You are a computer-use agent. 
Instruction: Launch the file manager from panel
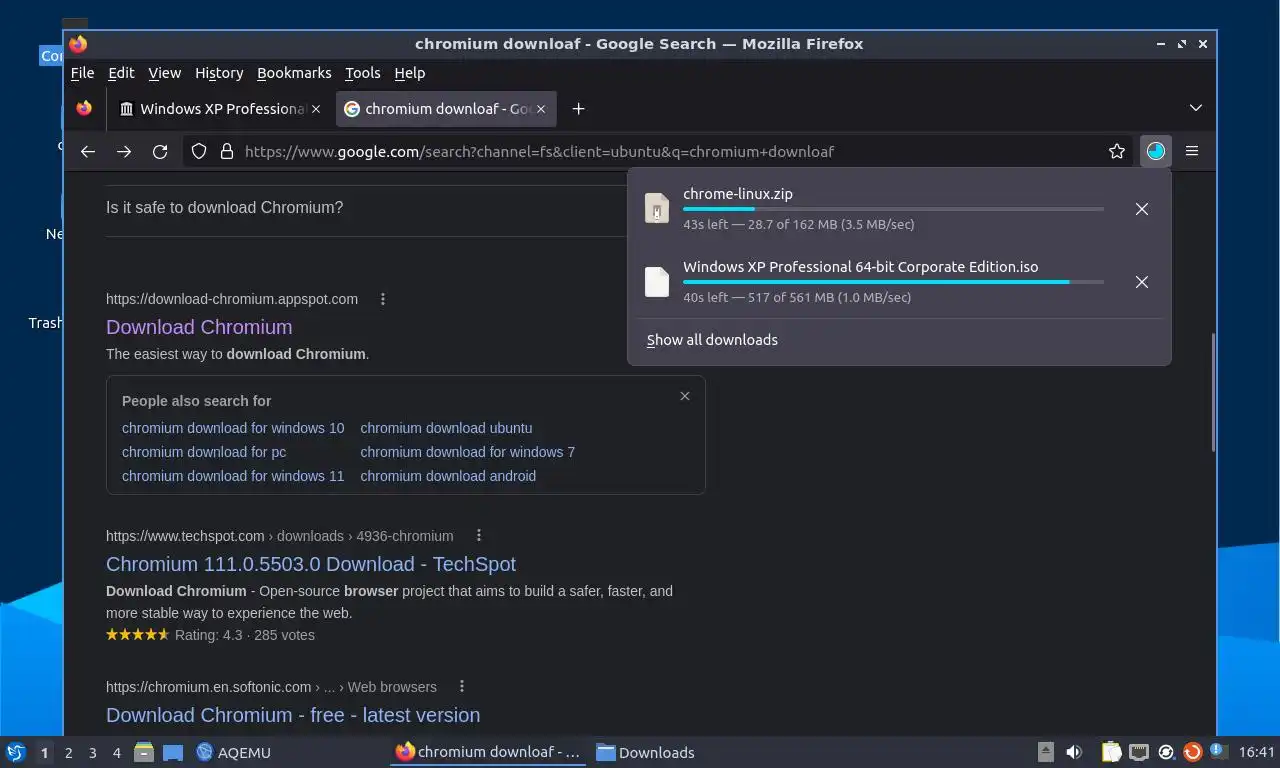pyautogui.click(x=144, y=752)
